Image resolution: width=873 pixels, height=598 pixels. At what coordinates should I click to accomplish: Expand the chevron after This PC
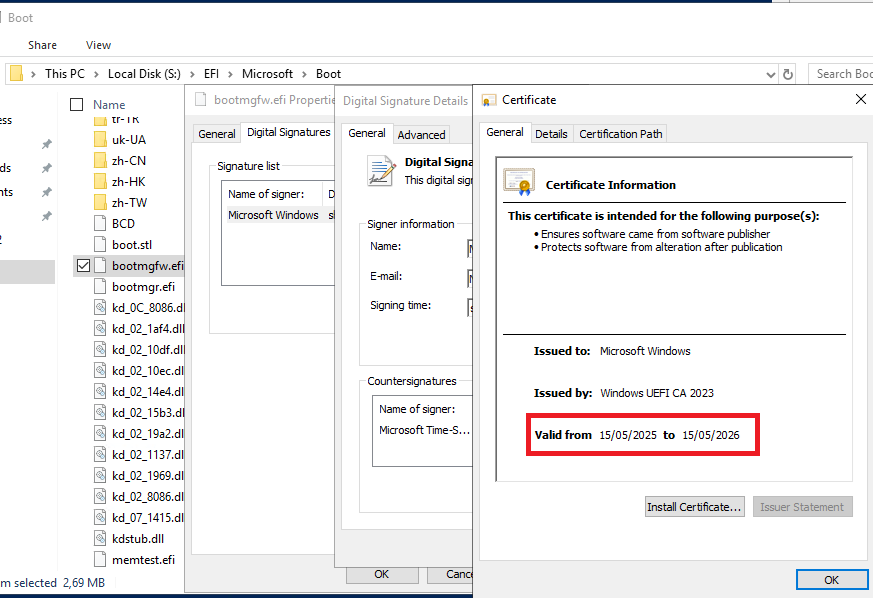pos(96,74)
